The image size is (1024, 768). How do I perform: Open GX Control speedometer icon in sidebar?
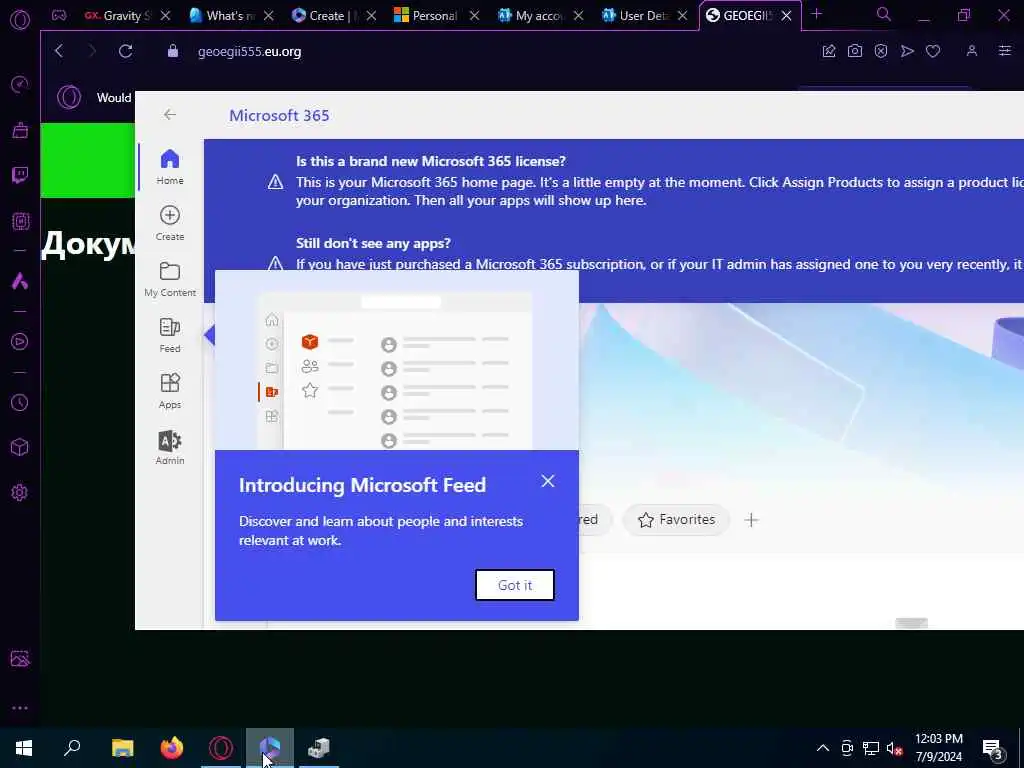(20, 84)
